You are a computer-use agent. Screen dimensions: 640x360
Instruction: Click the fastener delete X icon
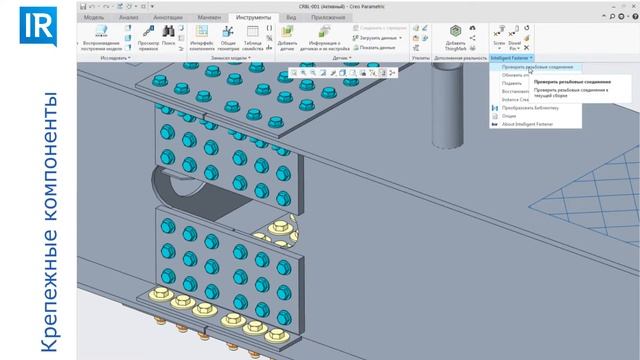coord(527,48)
